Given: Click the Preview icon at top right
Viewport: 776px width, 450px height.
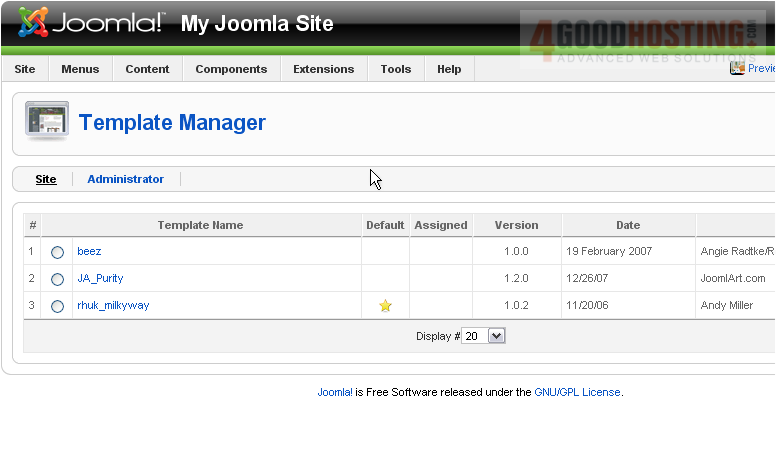Looking at the screenshot, I should pyautogui.click(x=738, y=68).
